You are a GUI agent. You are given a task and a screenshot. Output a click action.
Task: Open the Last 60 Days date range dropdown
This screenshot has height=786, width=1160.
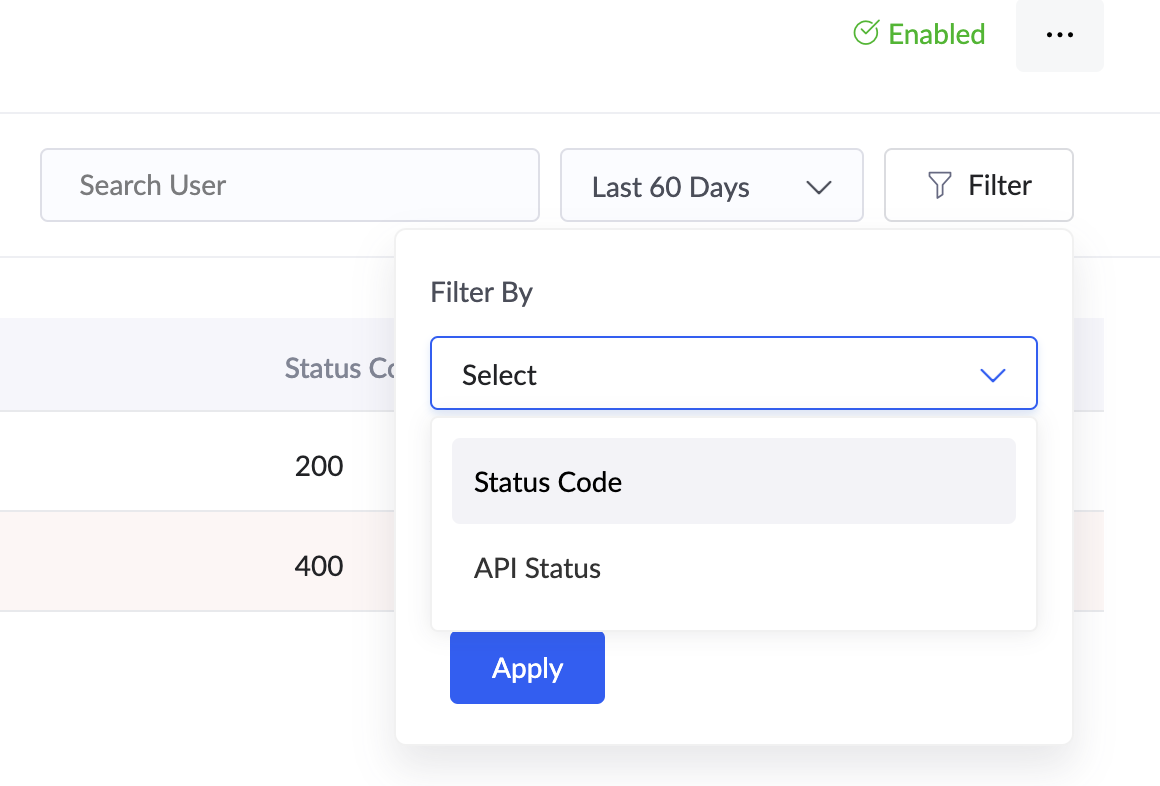point(711,186)
